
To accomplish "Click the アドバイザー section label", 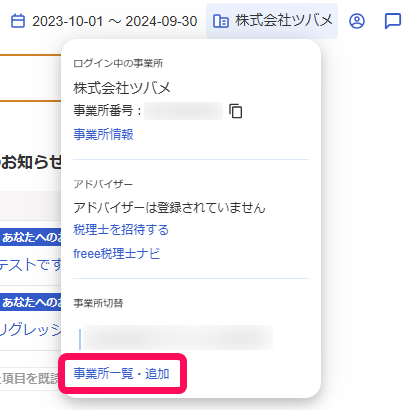I will [x=103, y=184].
